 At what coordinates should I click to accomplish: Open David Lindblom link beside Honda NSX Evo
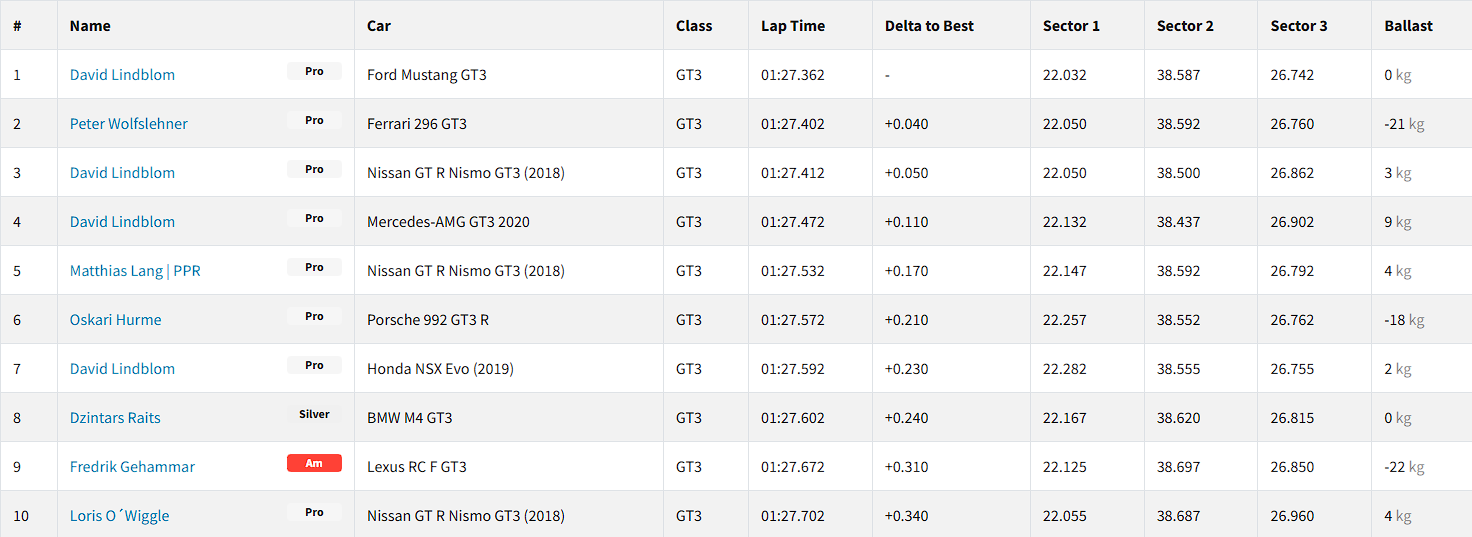pyautogui.click(x=122, y=369)
